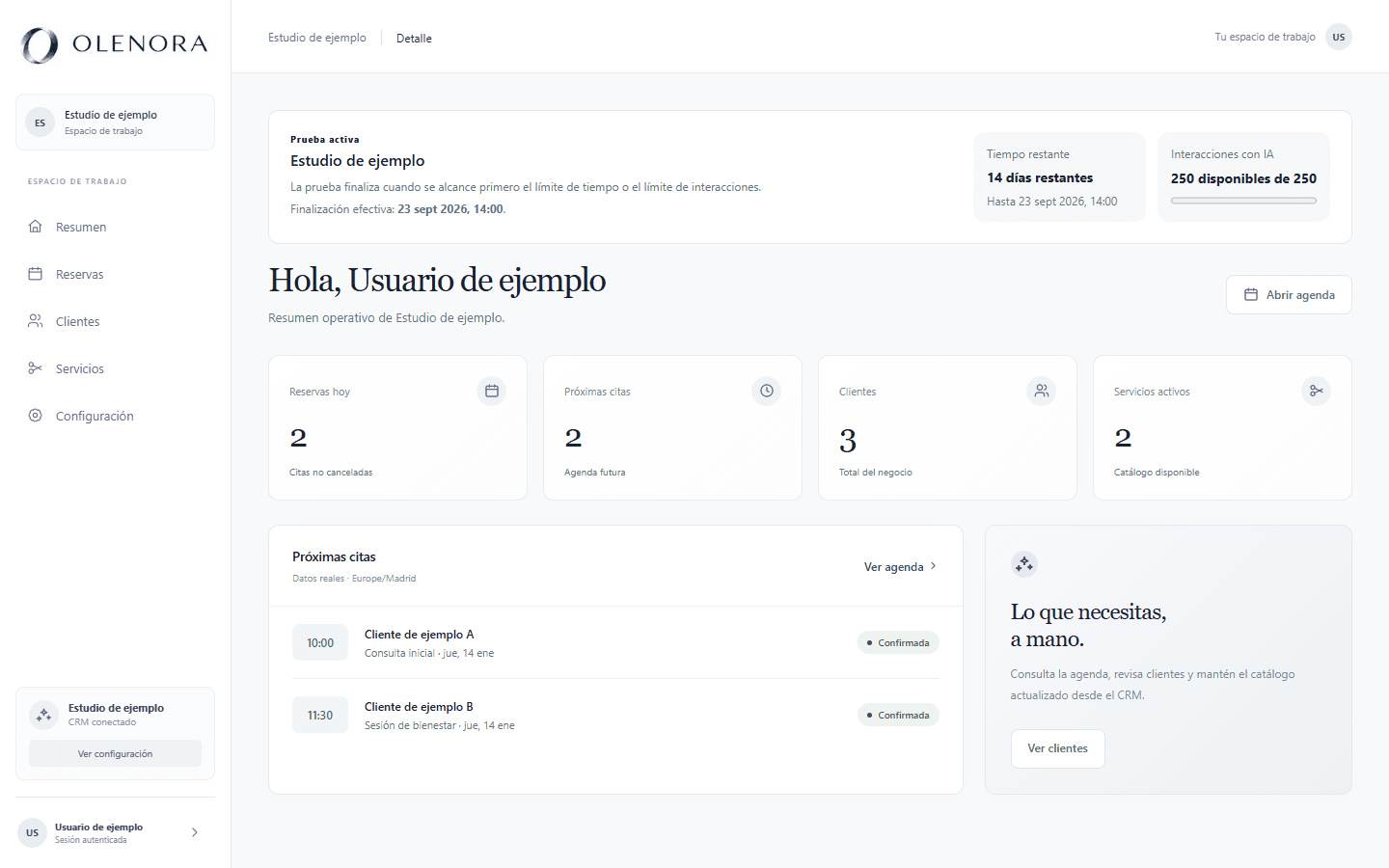The width and height of the screenshot is (1389, 868).
Task: Click the Abrir agenda button
Action: 1289,295
